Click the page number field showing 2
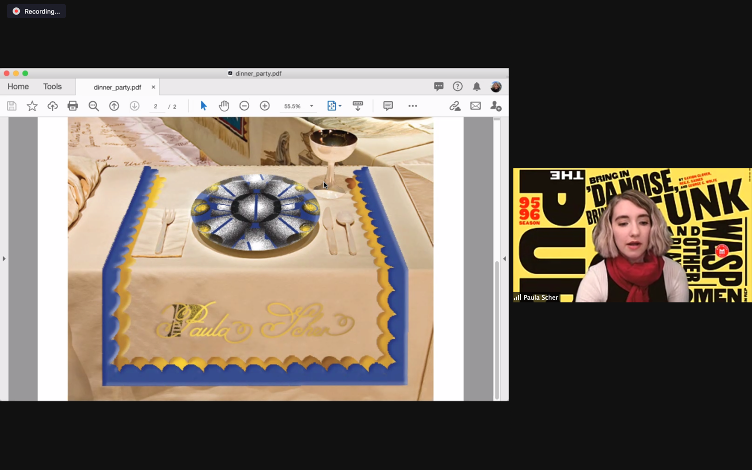The image size is (752, 470). coord(155,106)
